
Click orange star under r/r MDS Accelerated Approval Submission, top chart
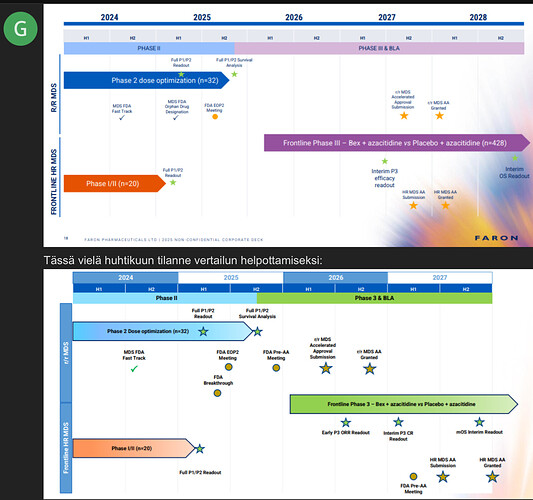pyautogui.click(x=404, y=116)
